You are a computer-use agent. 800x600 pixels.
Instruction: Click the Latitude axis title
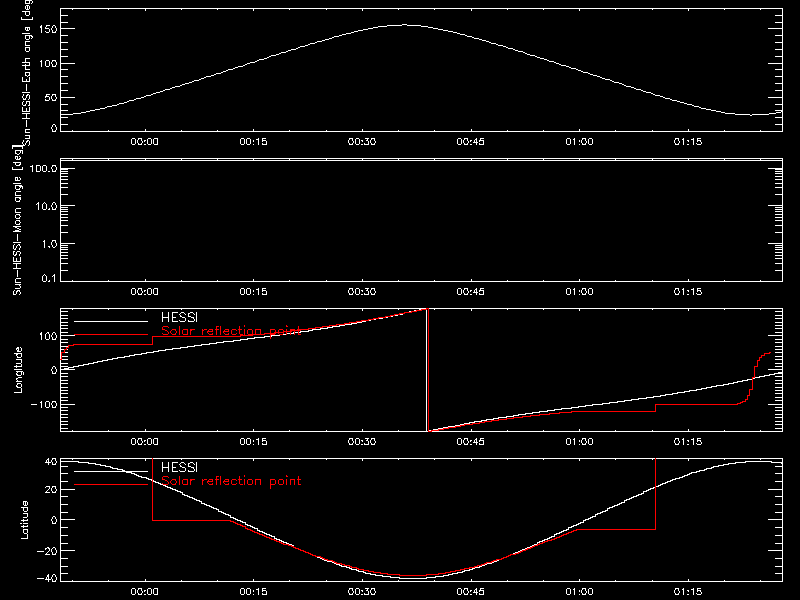(x=24, y=520)
